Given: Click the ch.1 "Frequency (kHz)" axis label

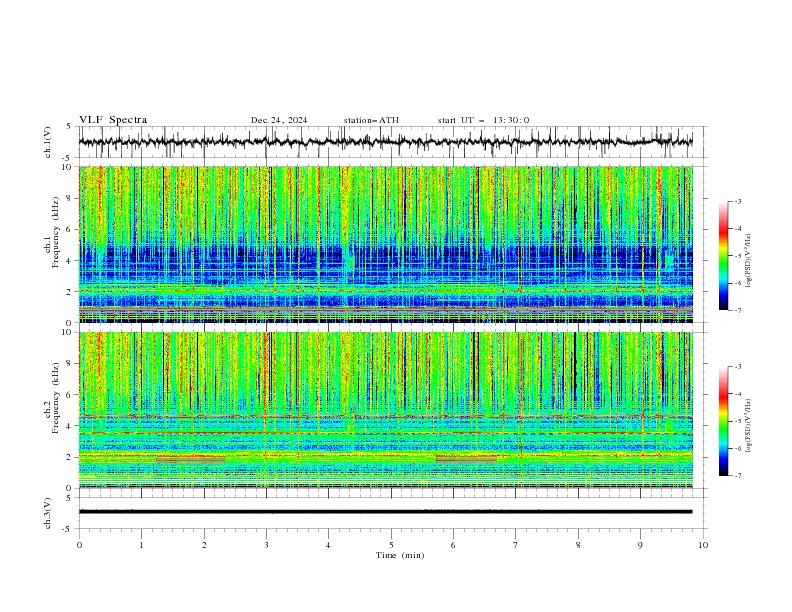Looking at the screenshot, I should click(55, 232).
